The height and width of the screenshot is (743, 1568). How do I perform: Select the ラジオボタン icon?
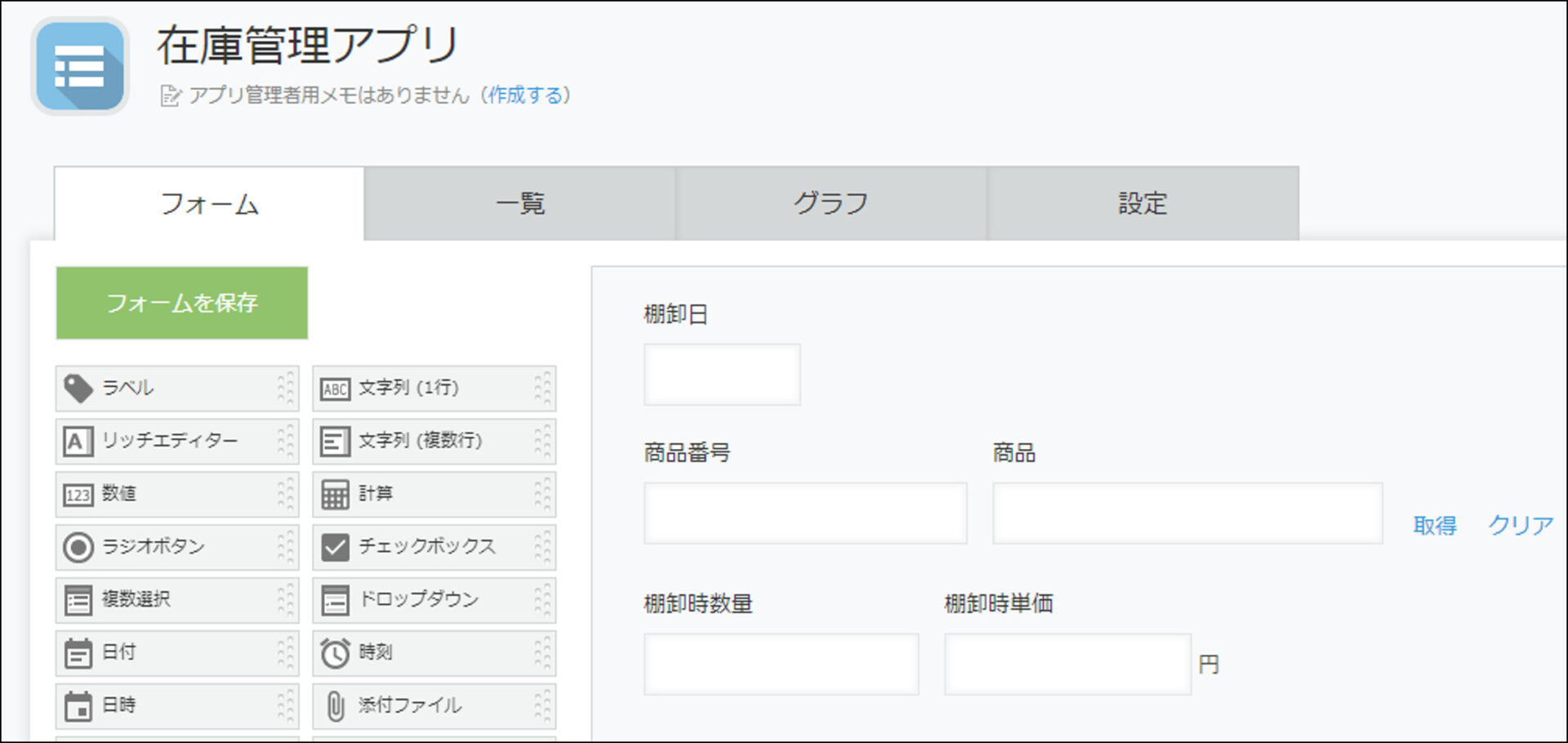[78, 547]
